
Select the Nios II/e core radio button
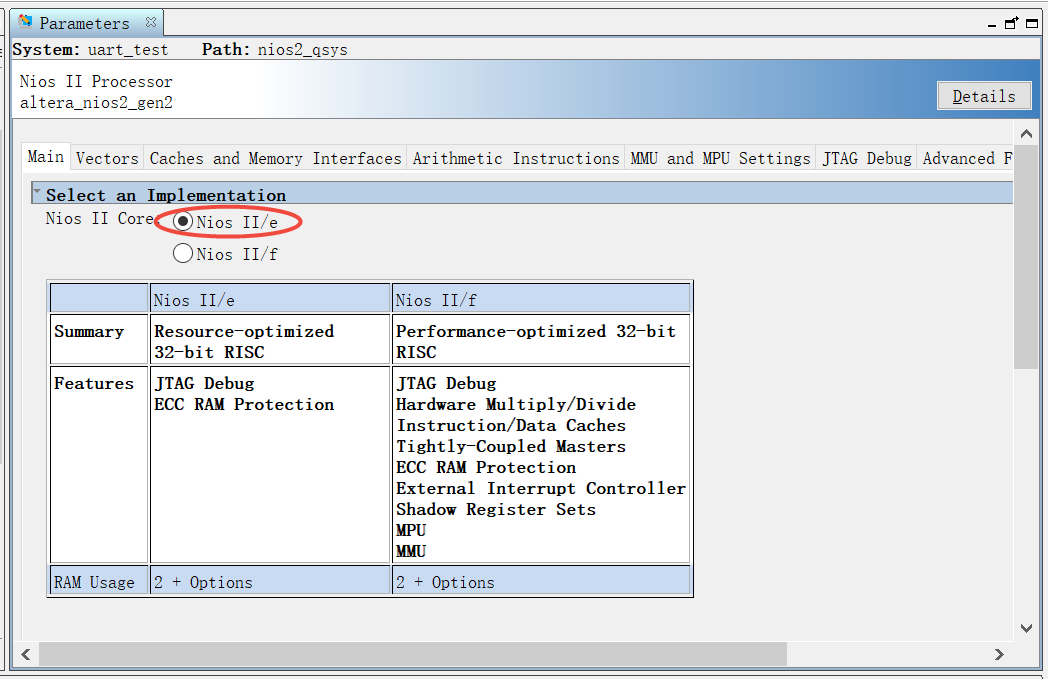point(182,222)
